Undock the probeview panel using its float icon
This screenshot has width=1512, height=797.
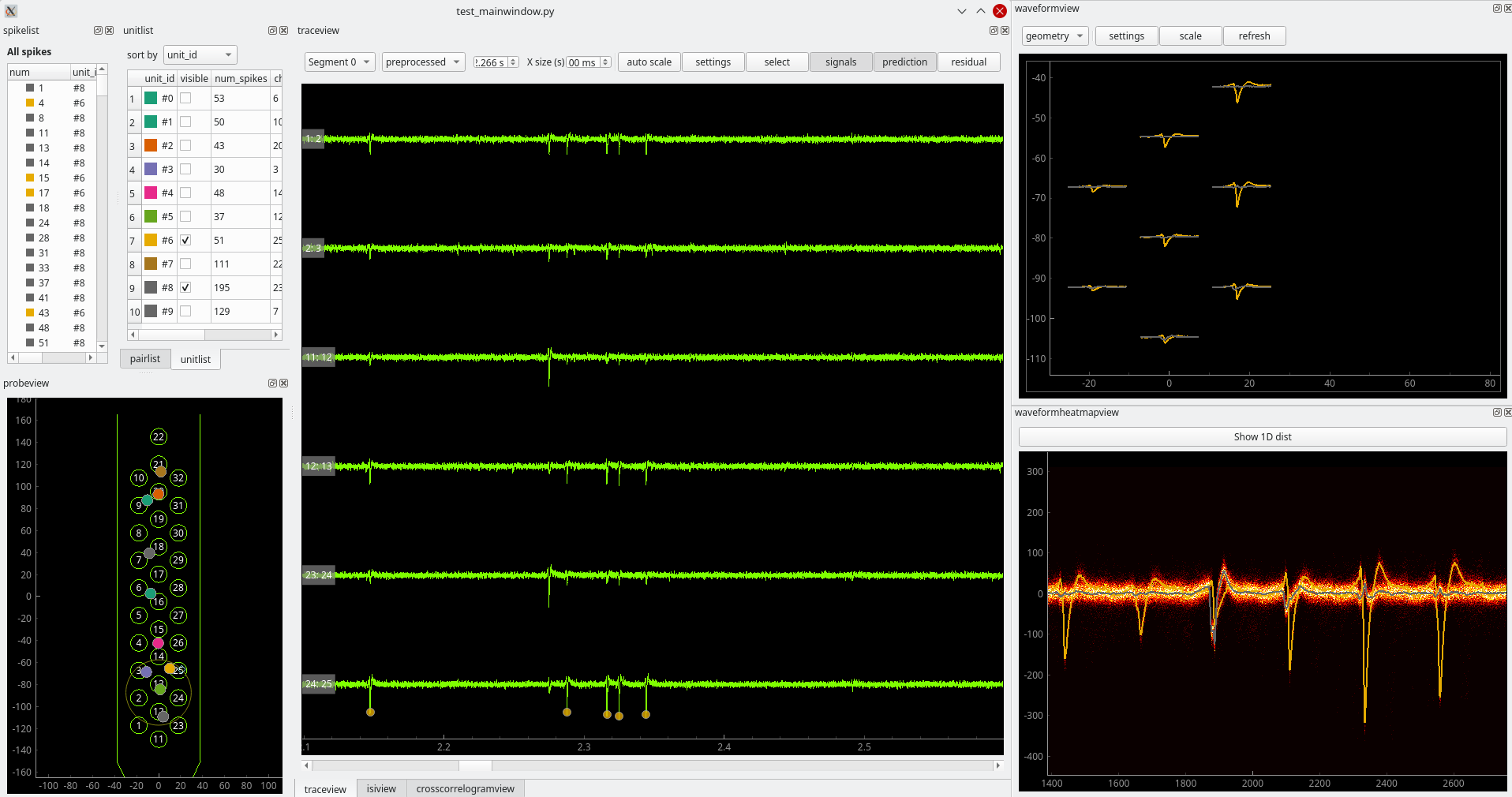(x=271, y=384)
